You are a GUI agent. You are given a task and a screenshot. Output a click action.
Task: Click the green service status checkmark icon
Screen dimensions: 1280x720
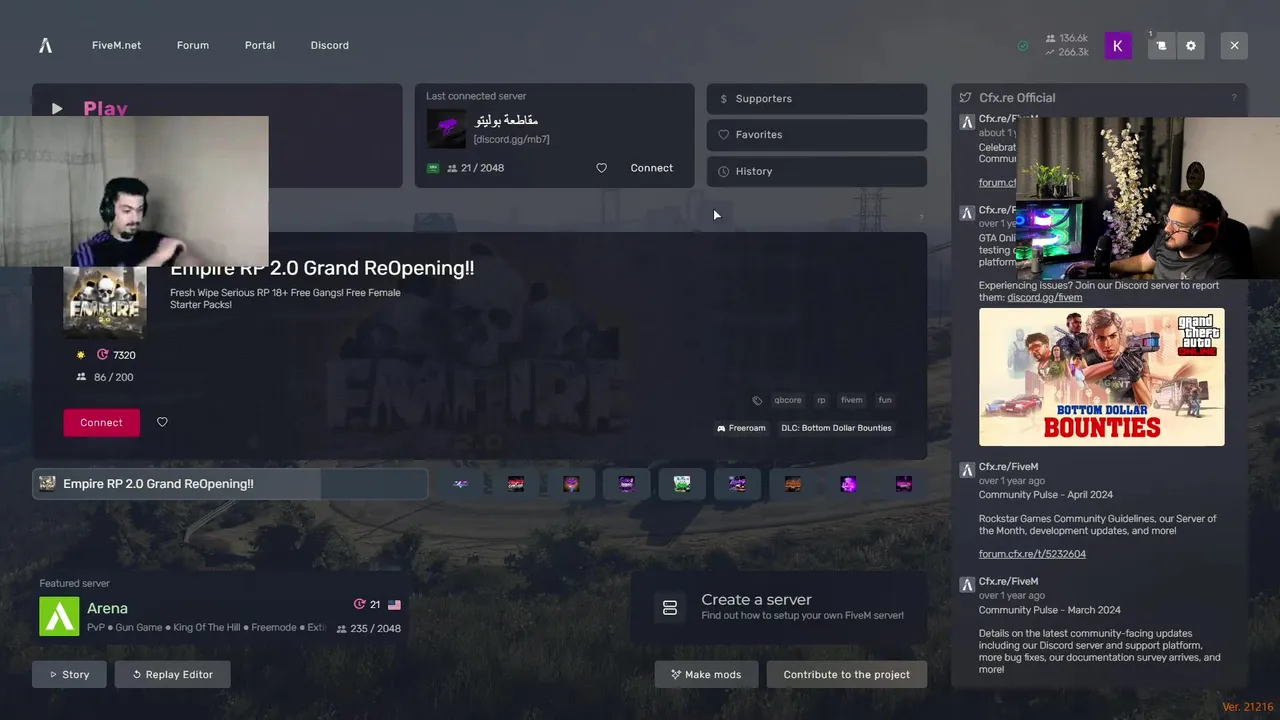pos(1023,46)
